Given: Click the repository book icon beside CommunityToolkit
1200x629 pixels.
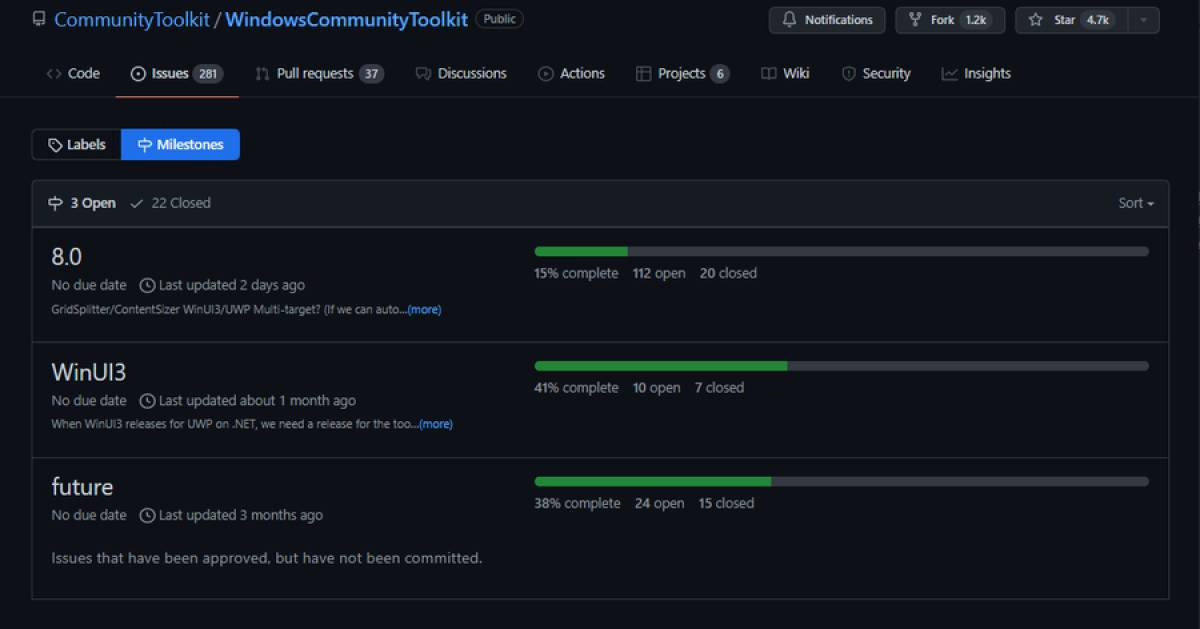Looking at the screenshot, I should [39, 19].
